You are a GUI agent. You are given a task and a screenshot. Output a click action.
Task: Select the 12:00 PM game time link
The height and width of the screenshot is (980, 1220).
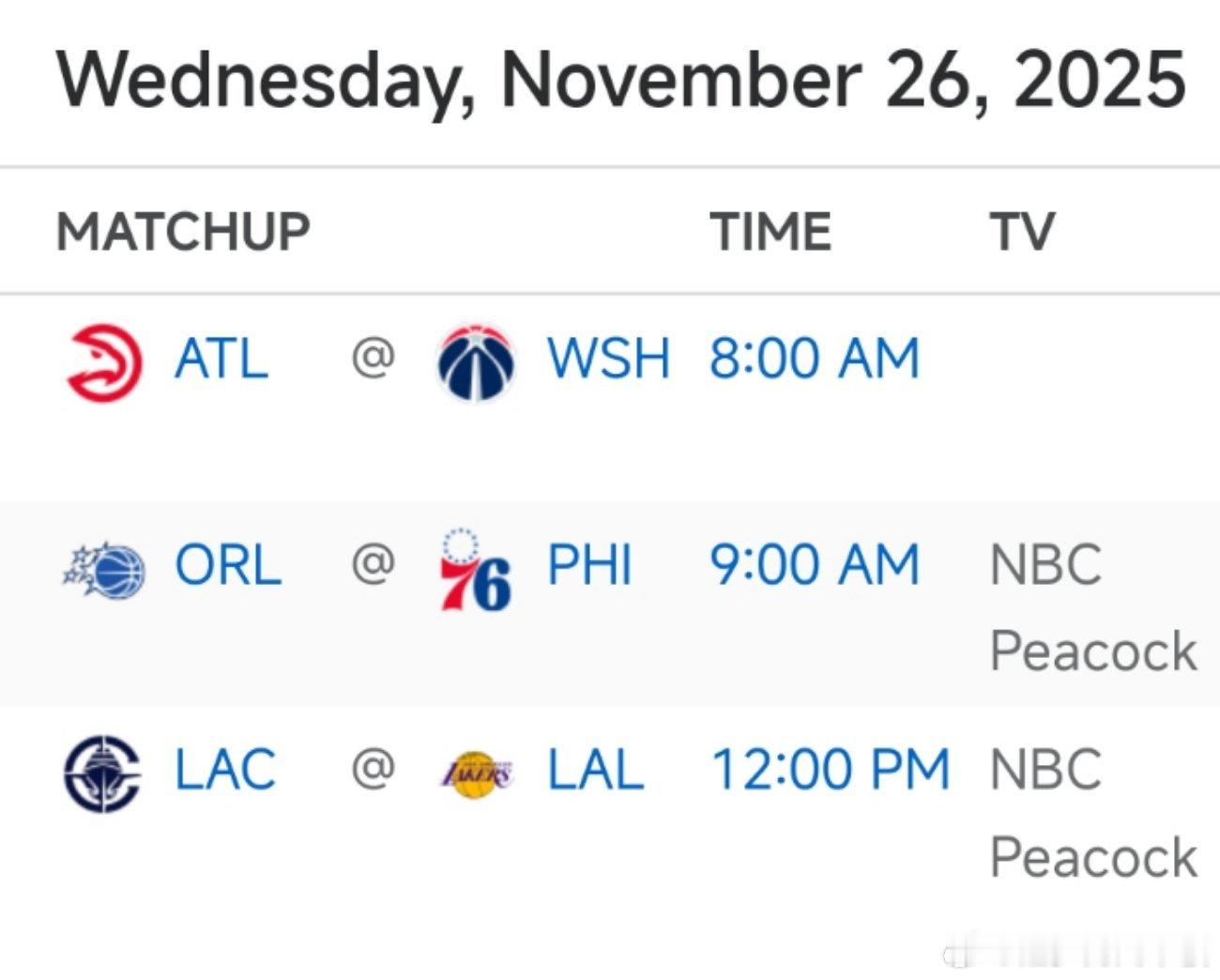(831, 770)
